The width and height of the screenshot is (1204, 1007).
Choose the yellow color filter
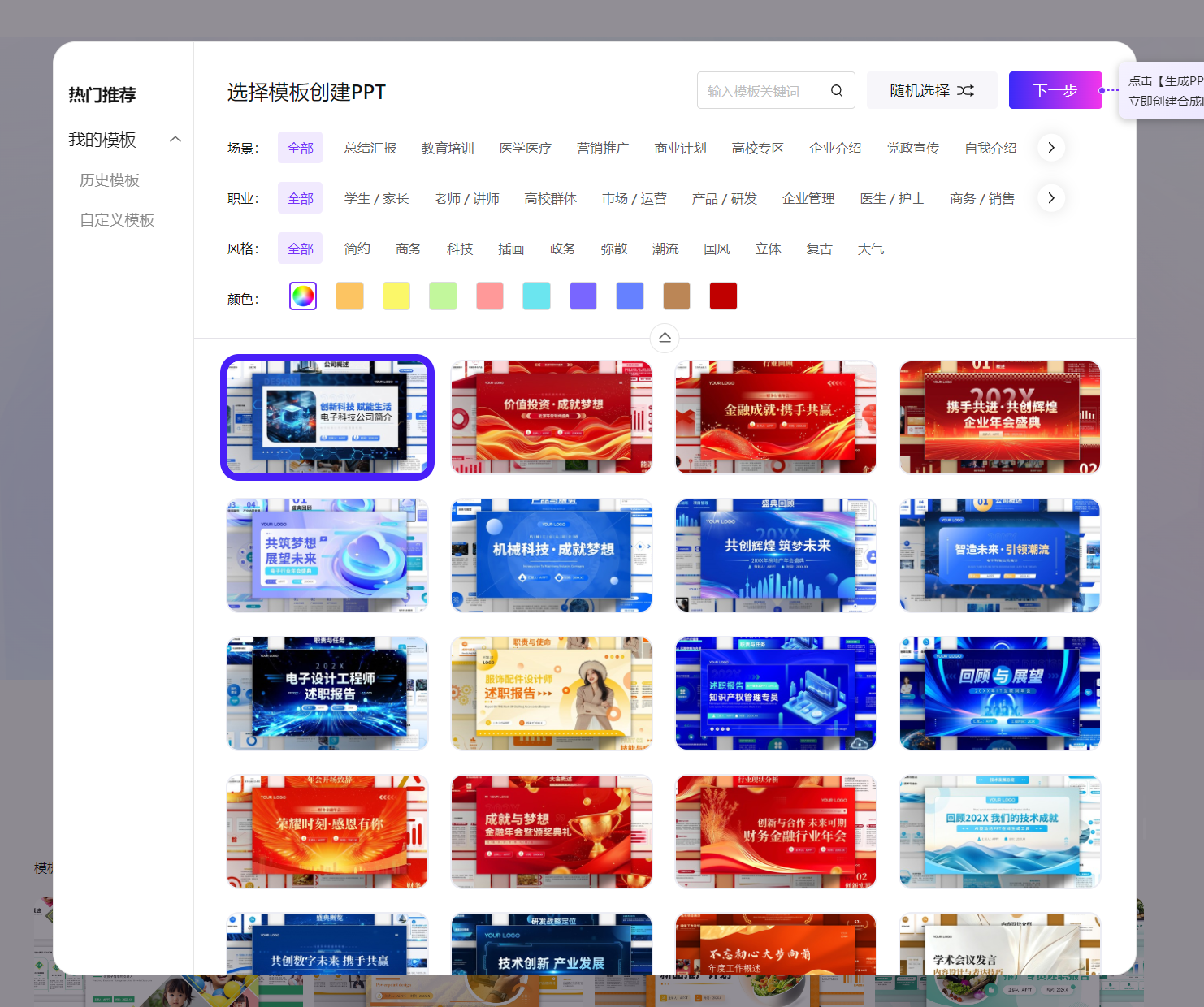[396, 296]
